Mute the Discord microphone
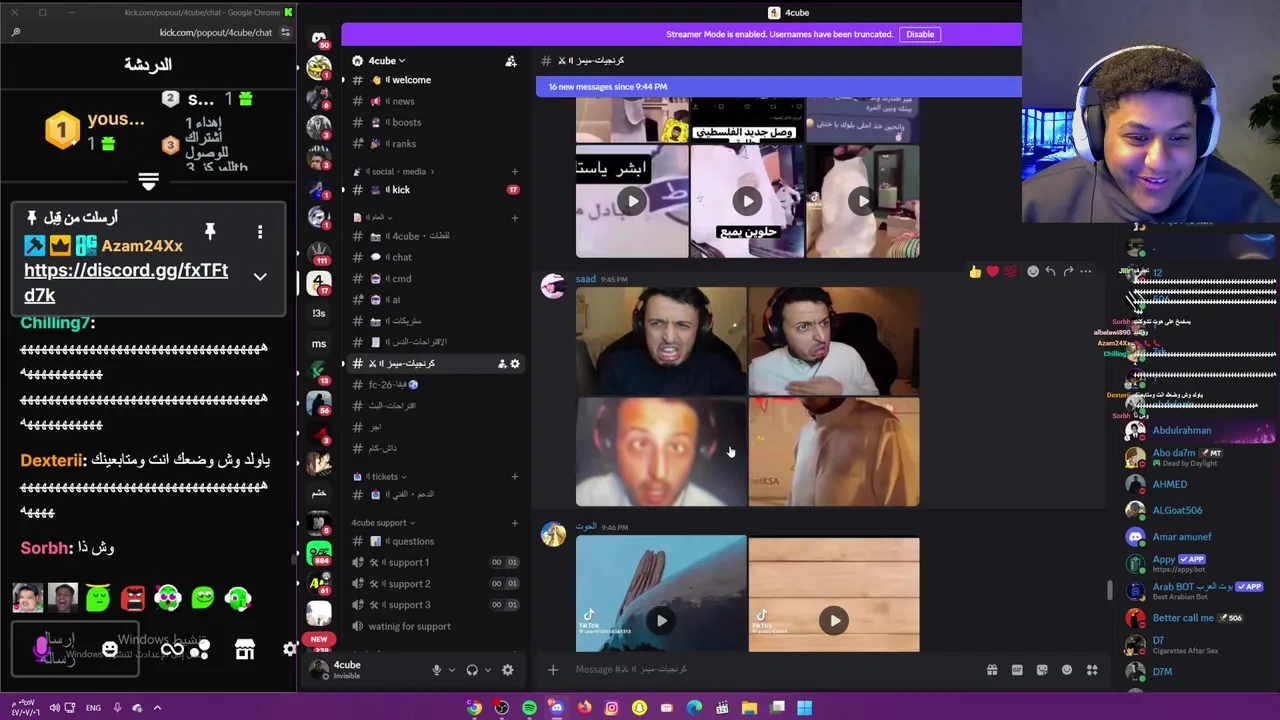1280x720 pixels. click(436, 670)
